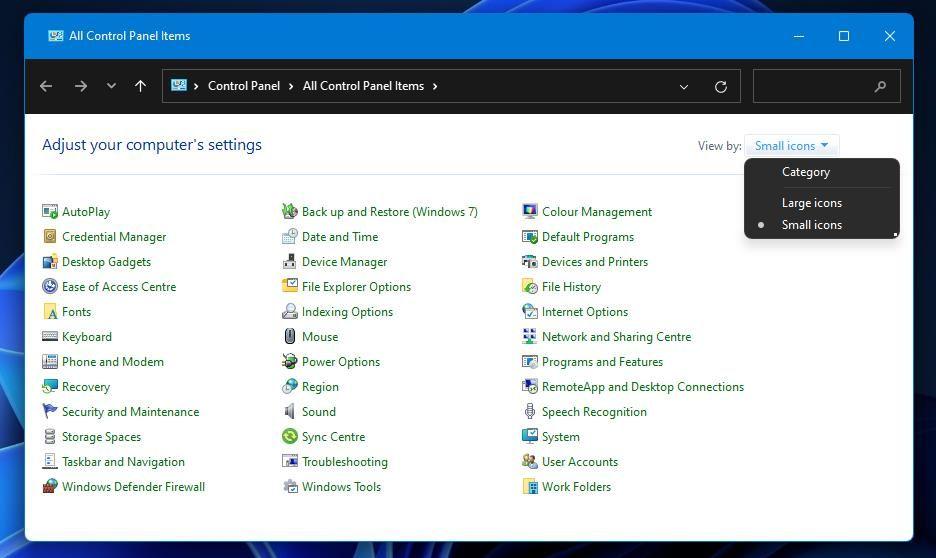The width and height of the screenshot is (936, 558).
Task: Click Control Panel in the breadcrumb path
Action: point(243,86)
